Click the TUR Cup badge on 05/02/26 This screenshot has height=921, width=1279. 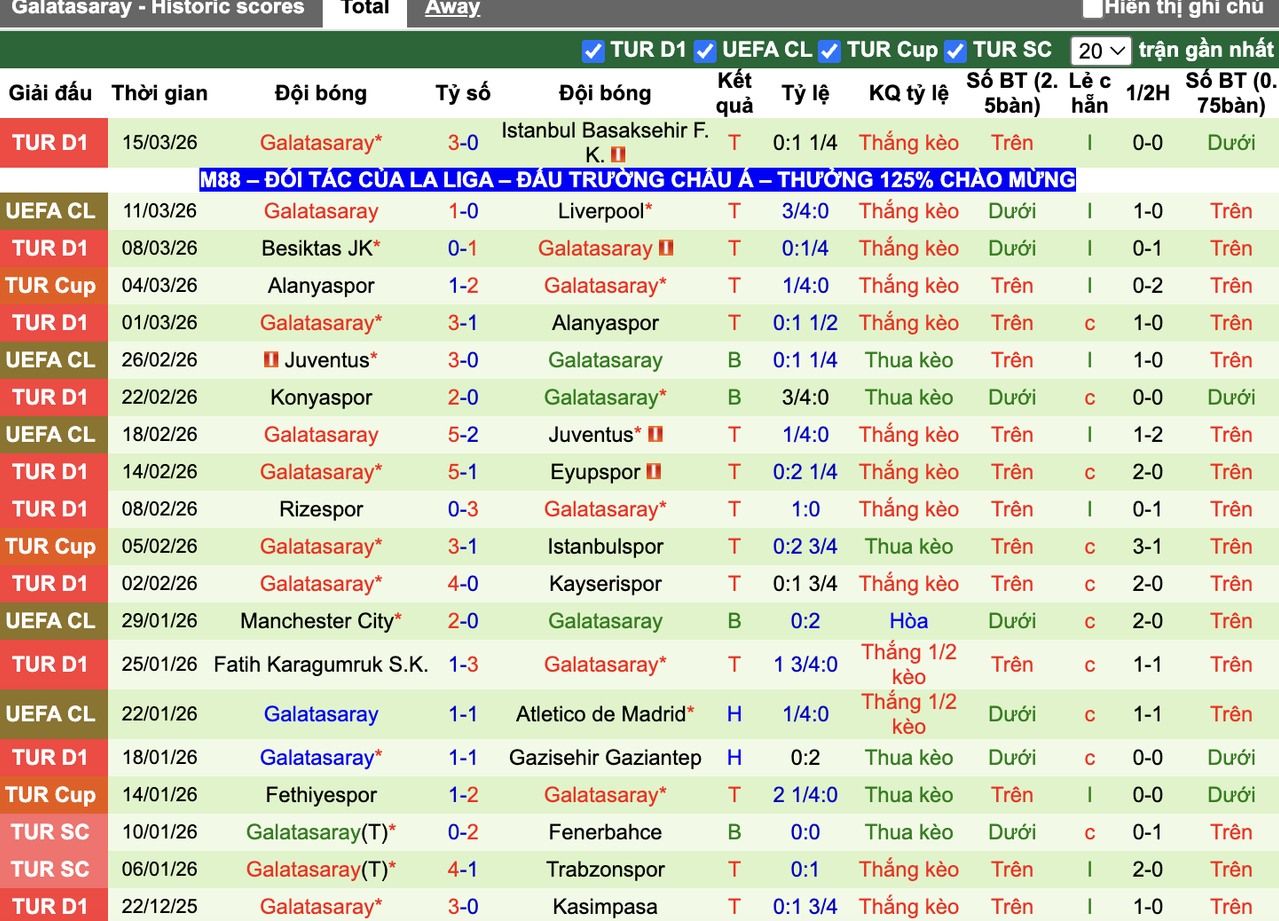click(53, 546)
